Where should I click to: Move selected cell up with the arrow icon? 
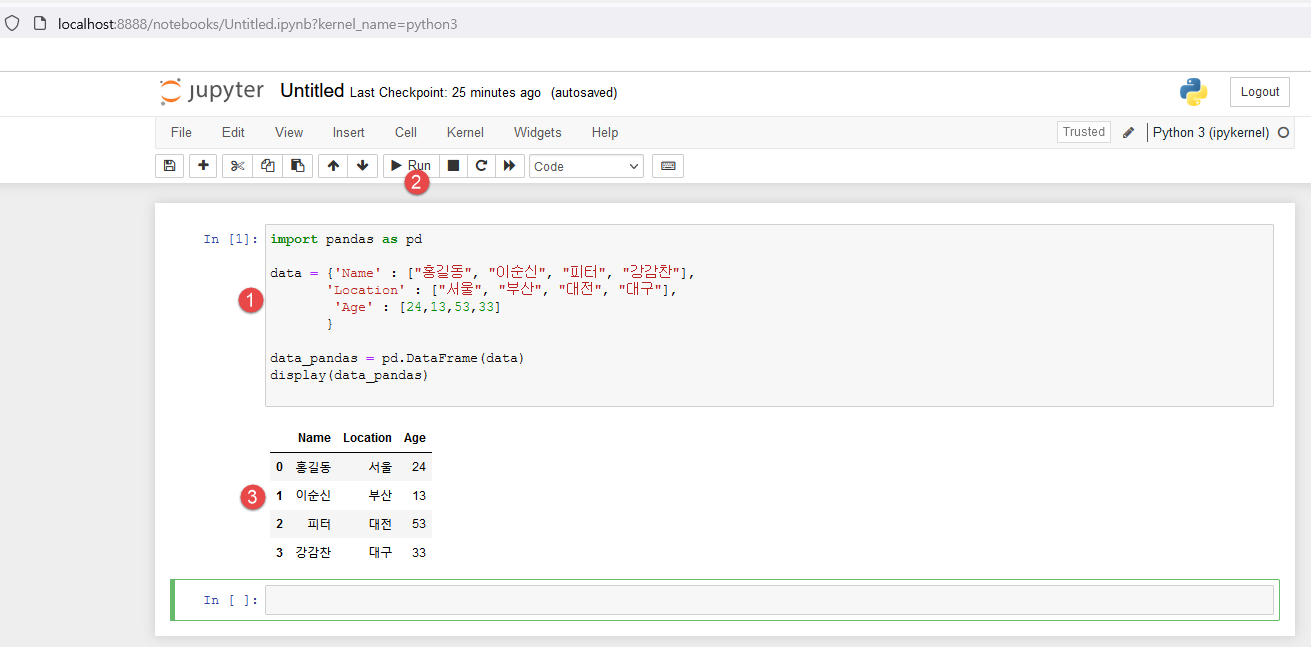pos(333,166)
